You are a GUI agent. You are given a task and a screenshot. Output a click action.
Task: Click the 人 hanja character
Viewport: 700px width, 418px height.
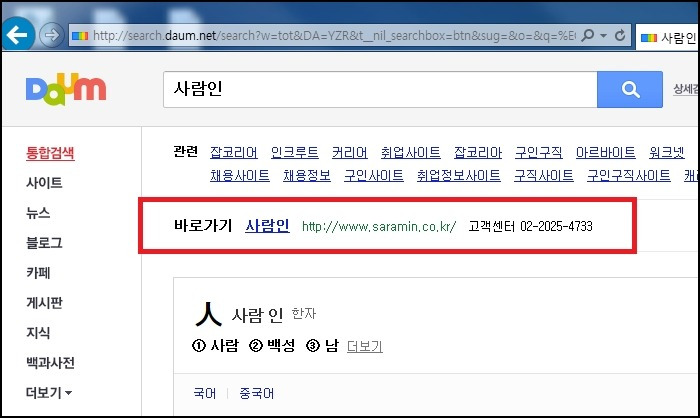[208, 314]
